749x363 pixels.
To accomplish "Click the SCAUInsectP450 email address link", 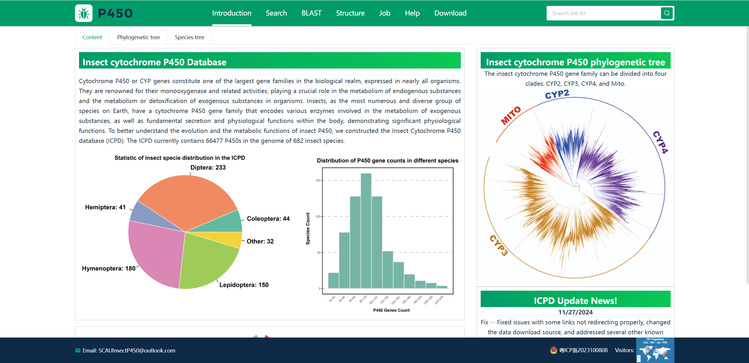I will (137, 350).
